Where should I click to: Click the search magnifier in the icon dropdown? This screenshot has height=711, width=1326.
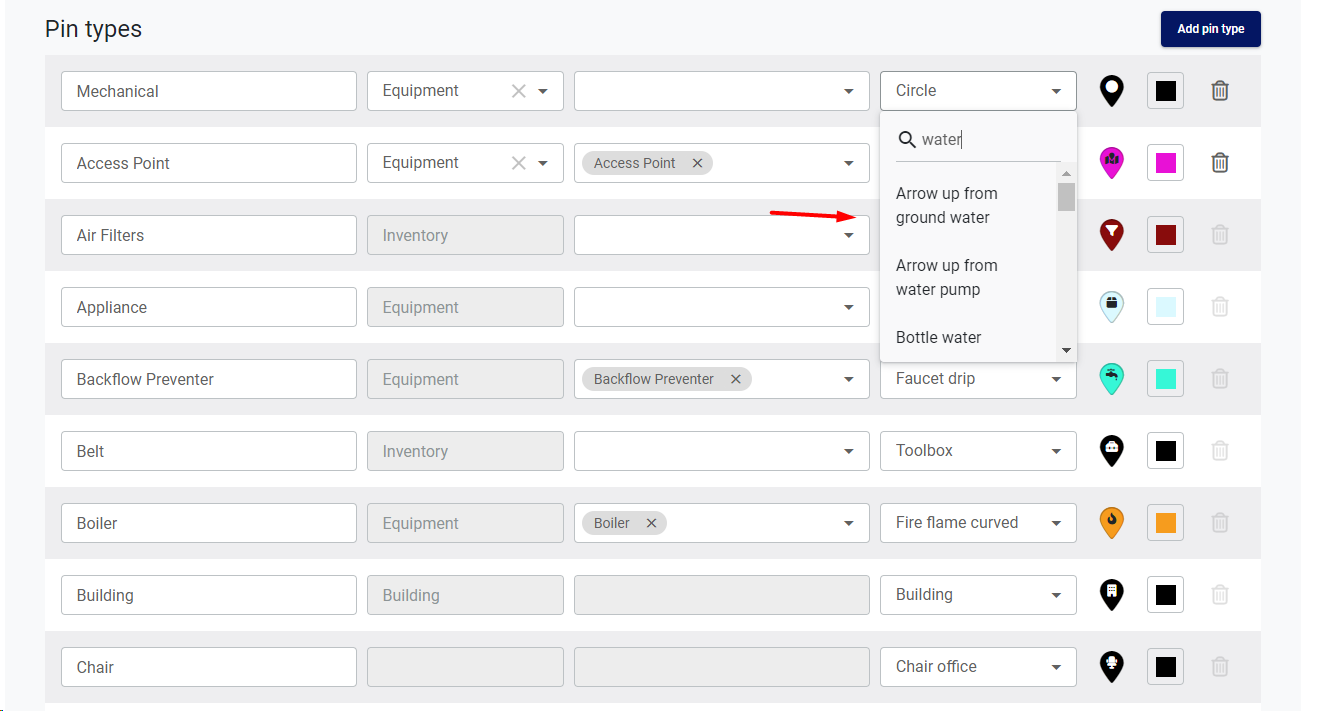point(906,140)
